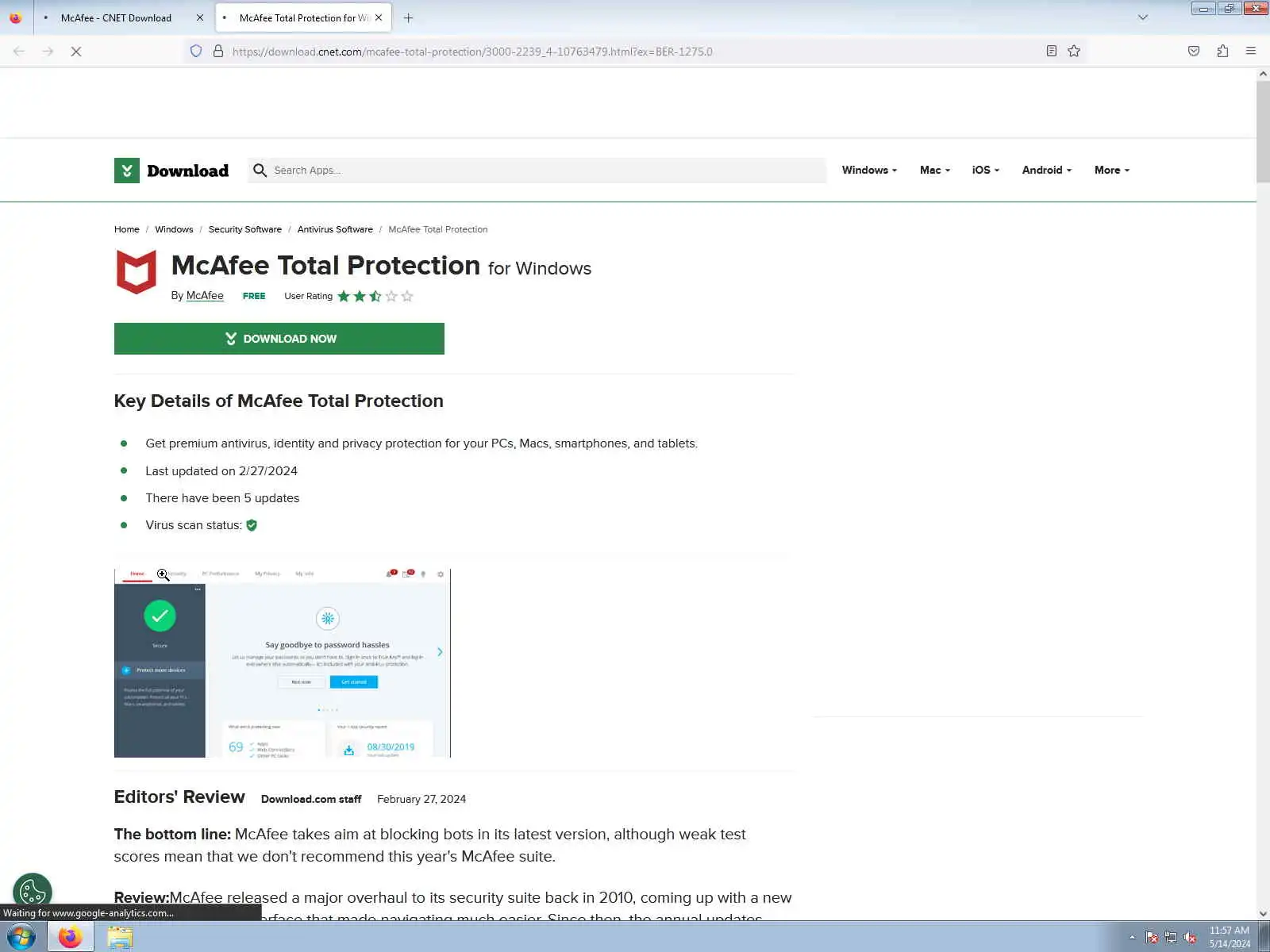Click the page vertical scrollbar thumb
This screenshot has height=952, width=1270.
[1263, 132]
